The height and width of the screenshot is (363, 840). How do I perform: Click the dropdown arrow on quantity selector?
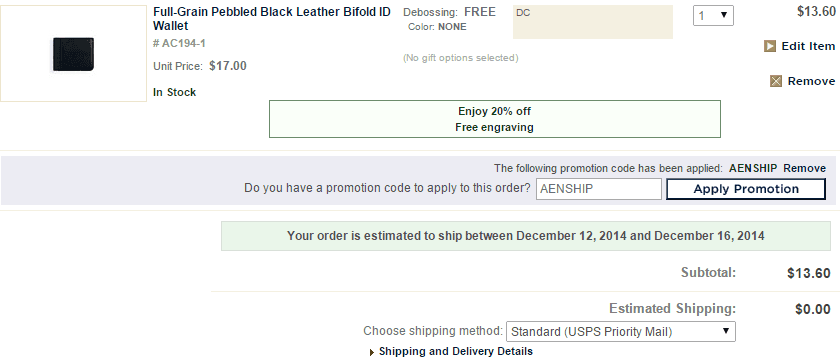coord(724,16)
